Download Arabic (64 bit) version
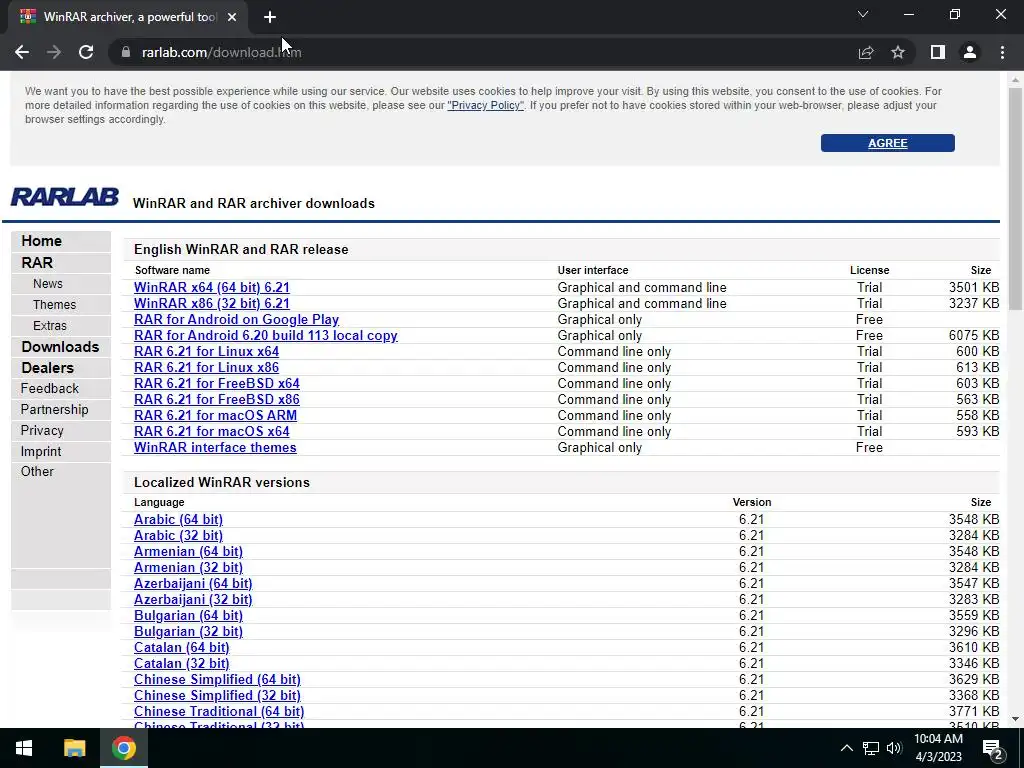This screenshot has height=768, width=1024. (178, 520)
